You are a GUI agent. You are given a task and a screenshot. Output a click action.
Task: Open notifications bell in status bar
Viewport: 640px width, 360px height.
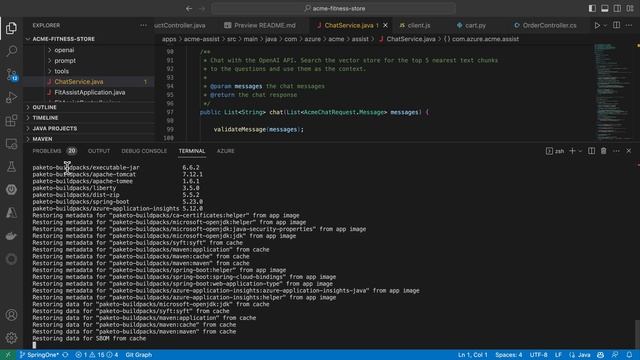tap(629, 355)
